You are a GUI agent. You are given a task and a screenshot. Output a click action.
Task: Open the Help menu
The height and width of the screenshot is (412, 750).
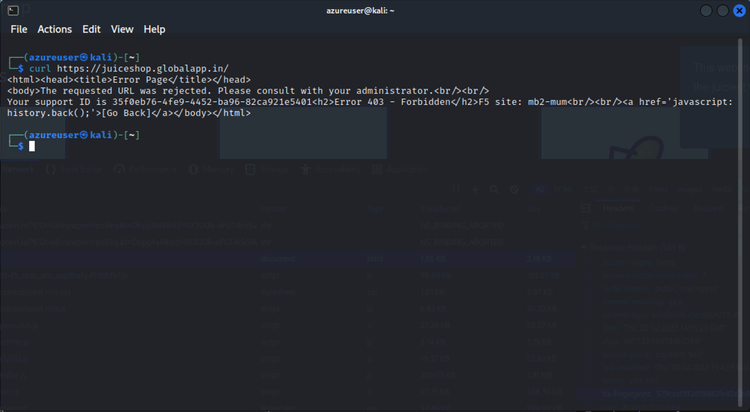(x=154, y=30)
